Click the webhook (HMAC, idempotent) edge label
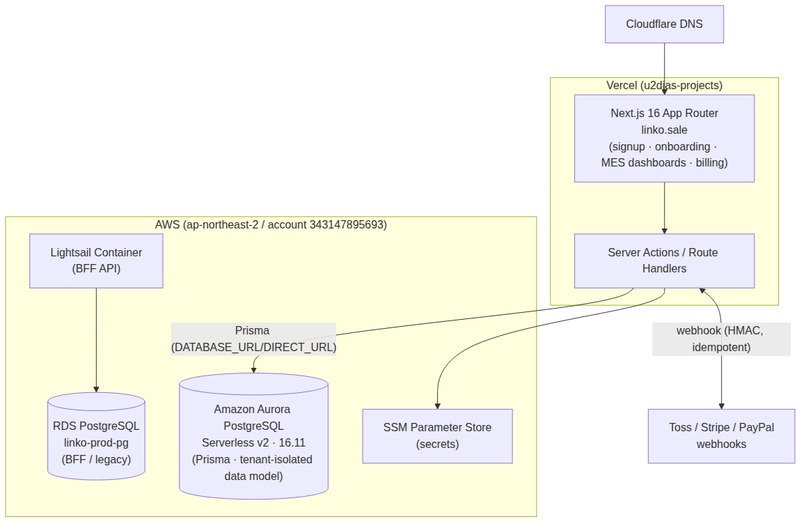The image size is (806, 526). point(721,339)
